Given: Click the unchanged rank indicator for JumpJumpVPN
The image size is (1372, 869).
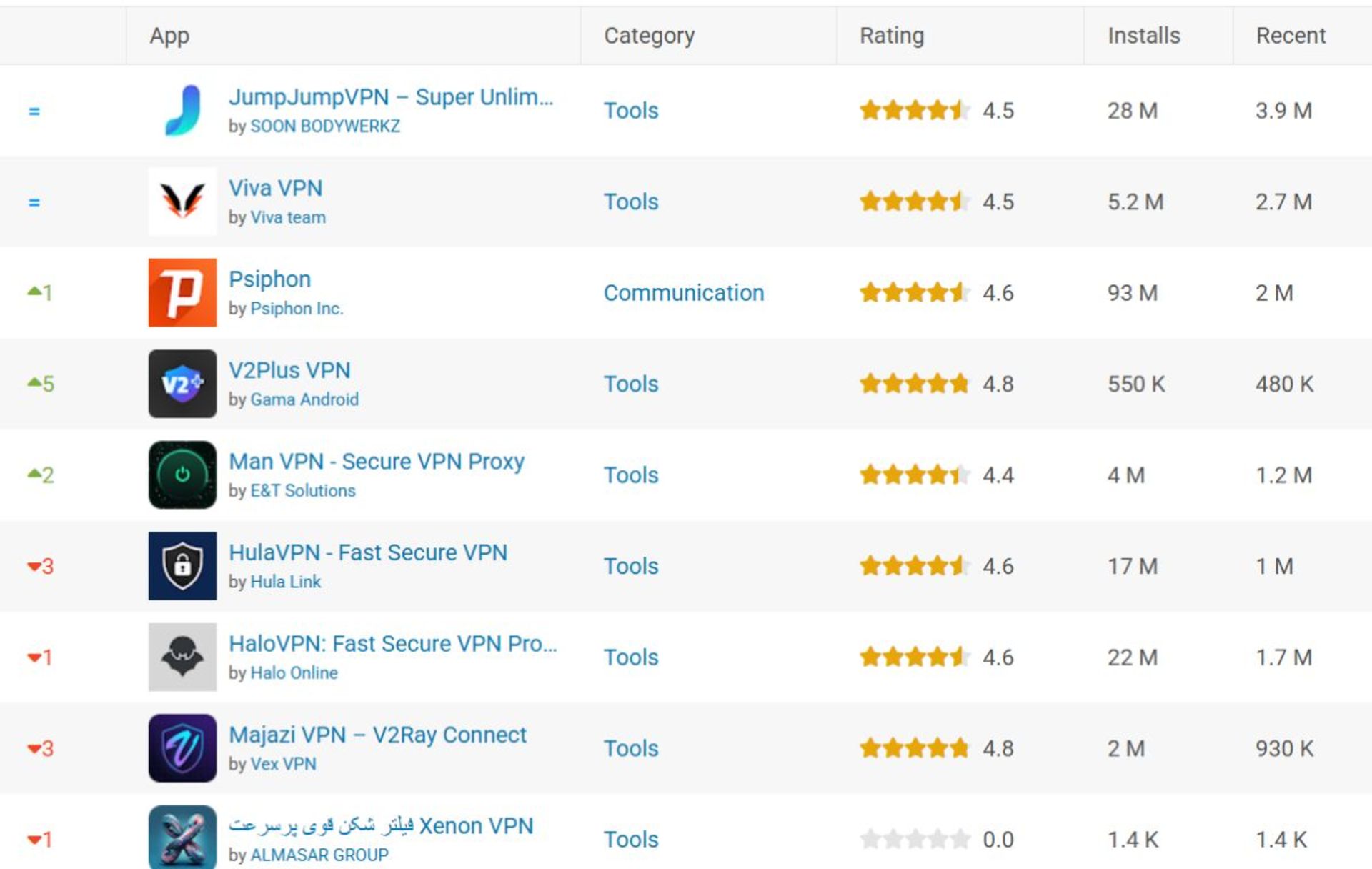Looking at the screenshot, I should tap(34, 111).
